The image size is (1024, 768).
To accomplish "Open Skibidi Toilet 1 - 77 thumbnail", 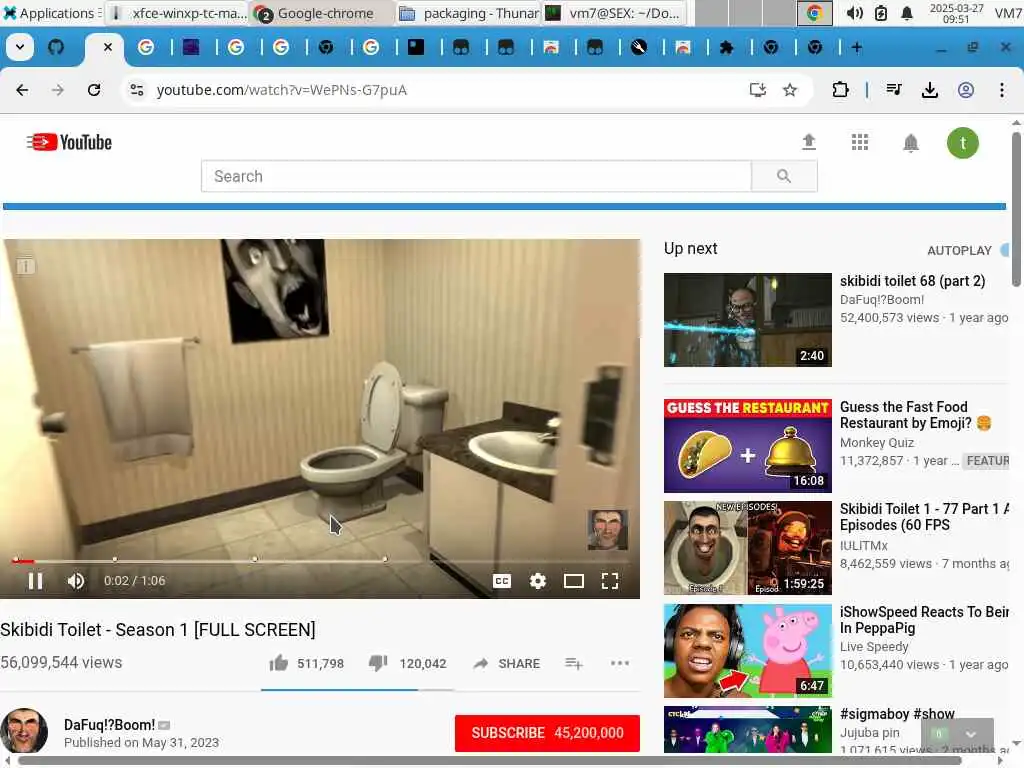I will (x=748, y=548).
